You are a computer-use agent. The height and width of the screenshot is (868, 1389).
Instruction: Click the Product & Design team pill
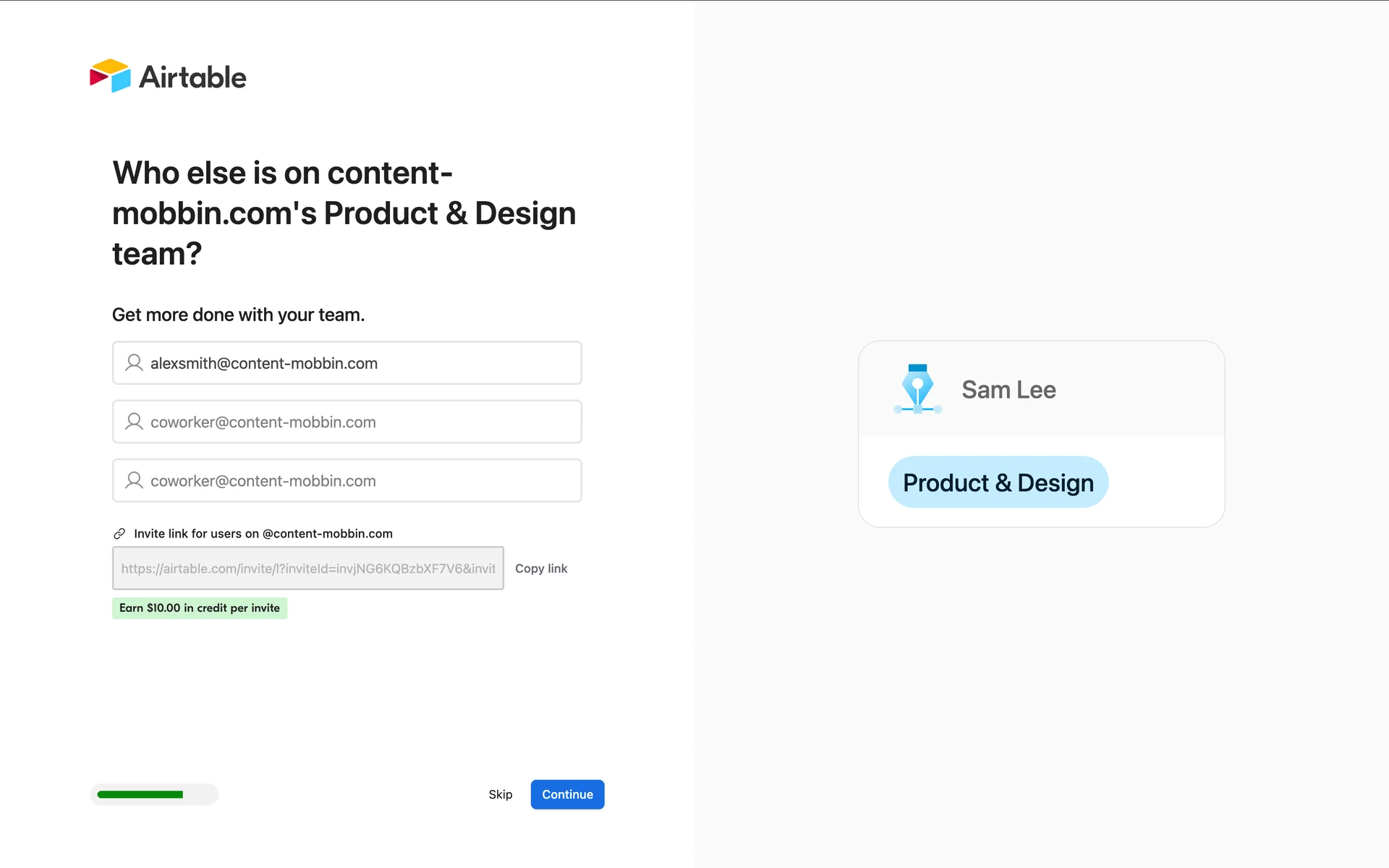[998, 482]
